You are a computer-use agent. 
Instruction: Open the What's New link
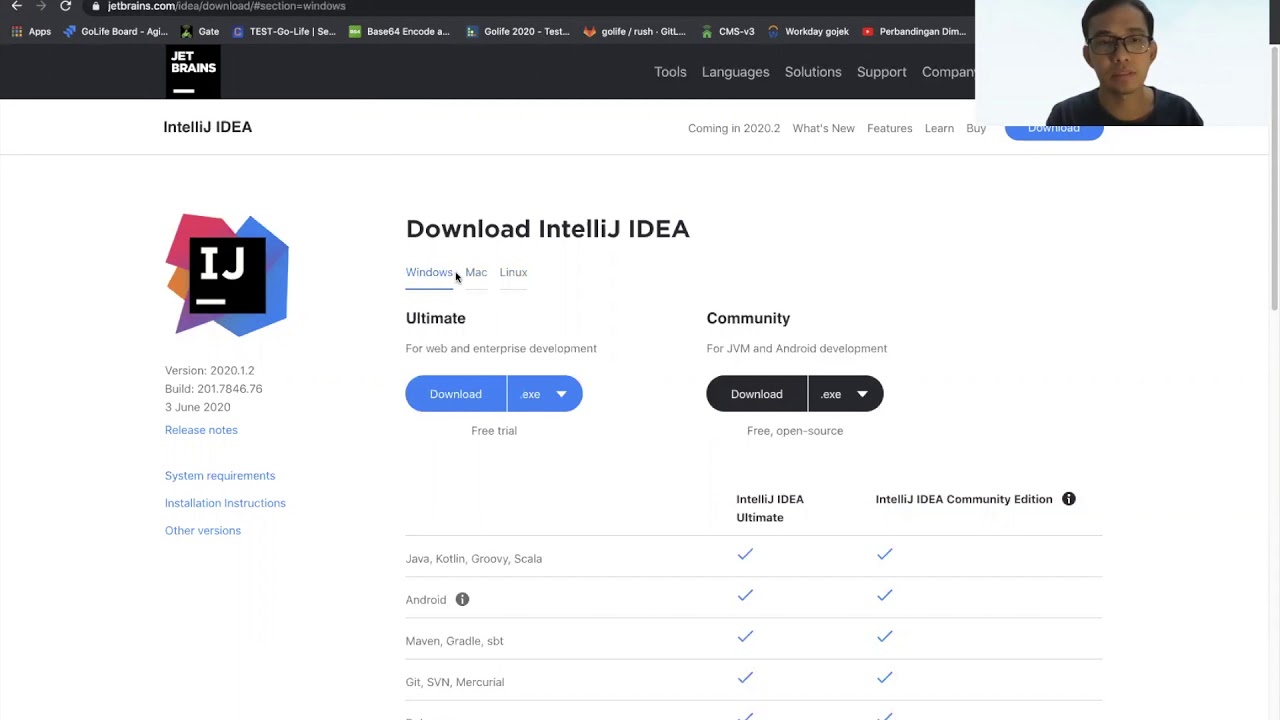coord(823,128)
